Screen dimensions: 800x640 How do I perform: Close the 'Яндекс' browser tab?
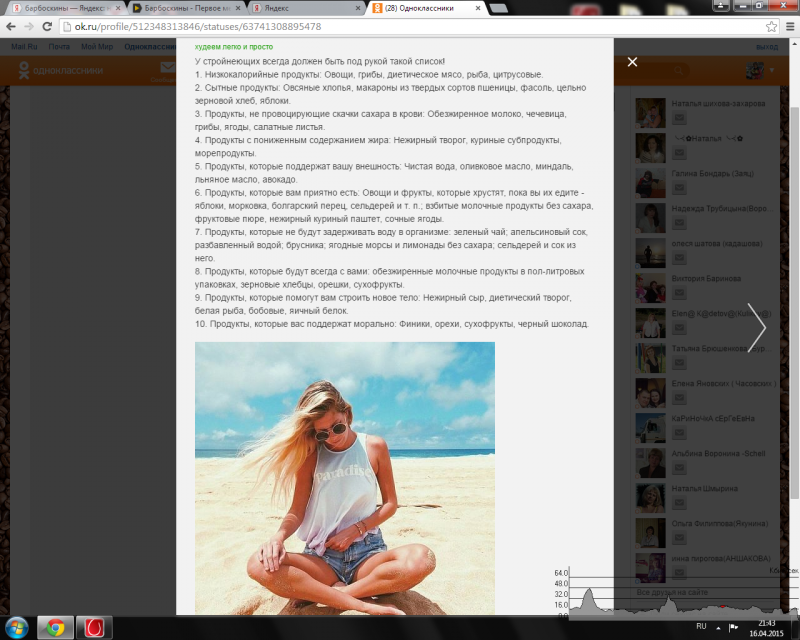[x=358, y=8]
